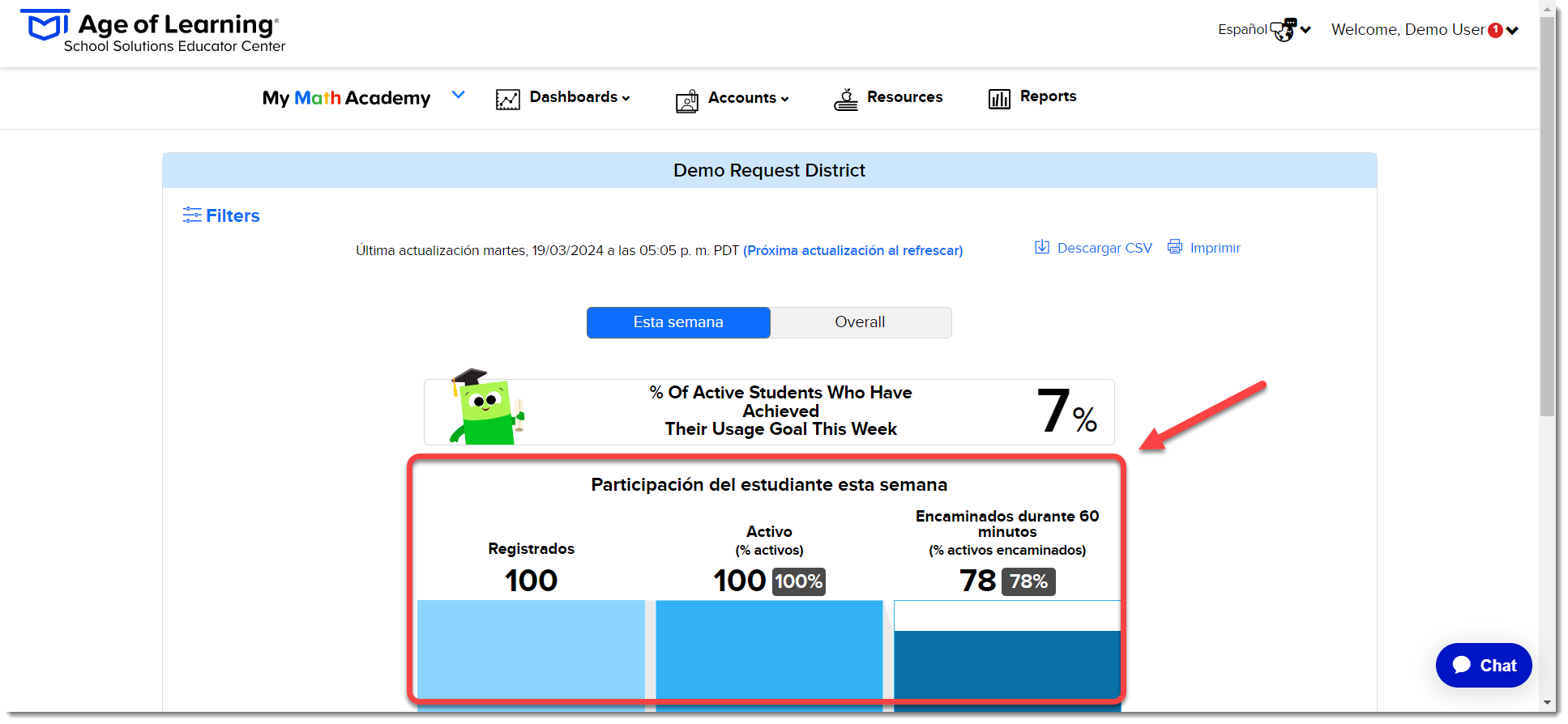
Task: Click the red notification badge
Action: point(1496,30)
